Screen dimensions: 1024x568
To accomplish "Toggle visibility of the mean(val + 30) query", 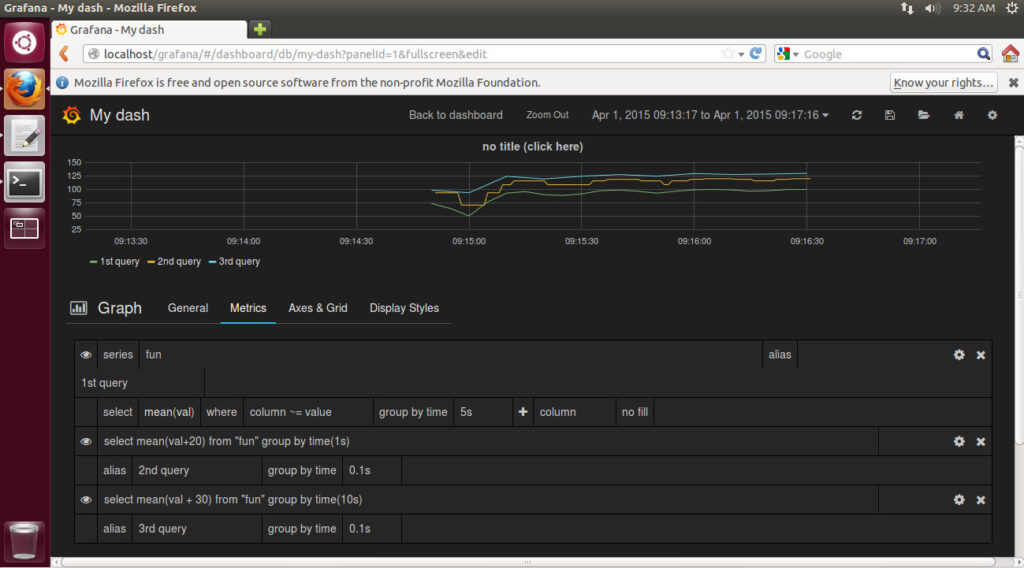I will 86,499.
